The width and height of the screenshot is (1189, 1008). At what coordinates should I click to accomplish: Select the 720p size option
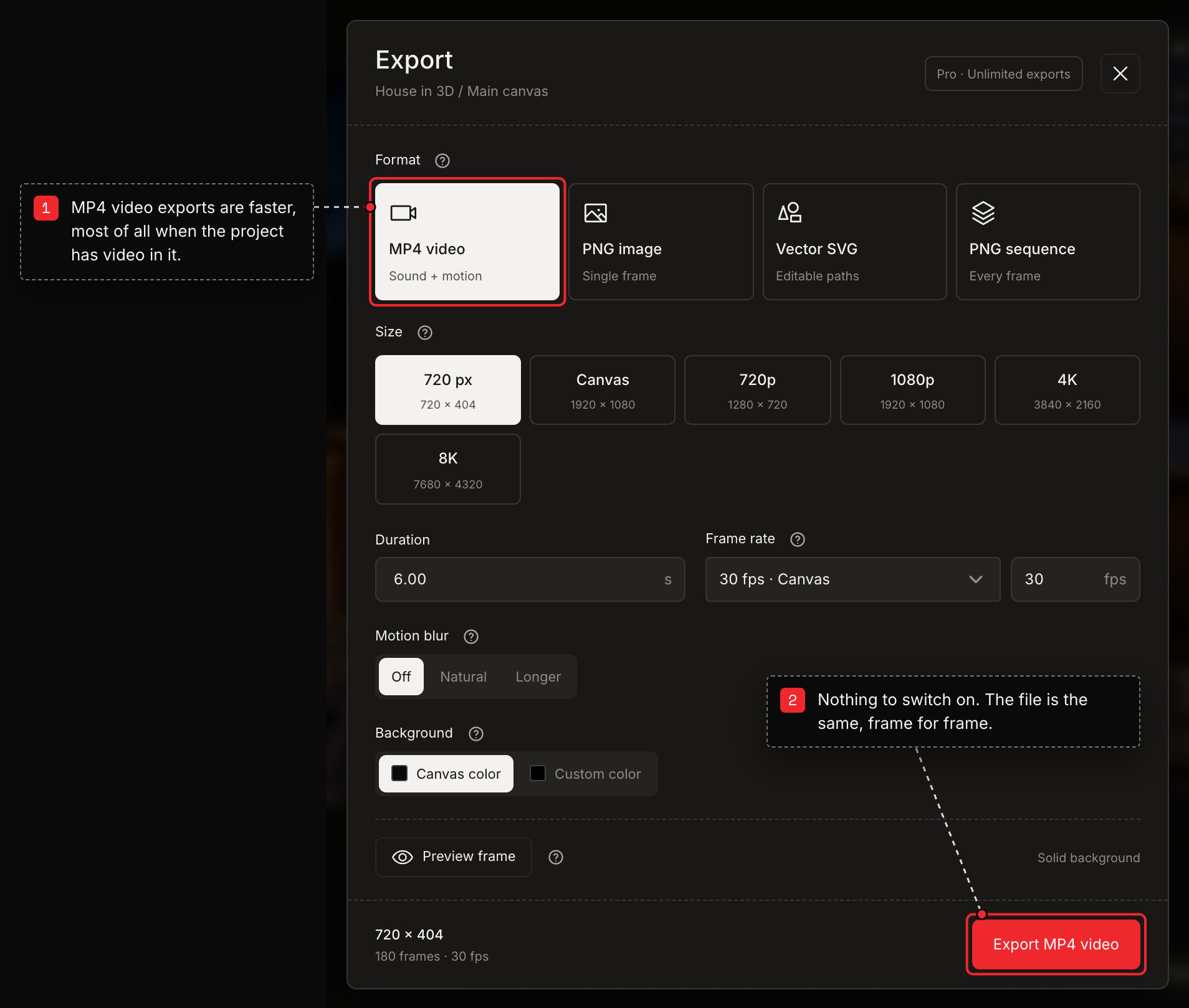[x=757, y=390]
